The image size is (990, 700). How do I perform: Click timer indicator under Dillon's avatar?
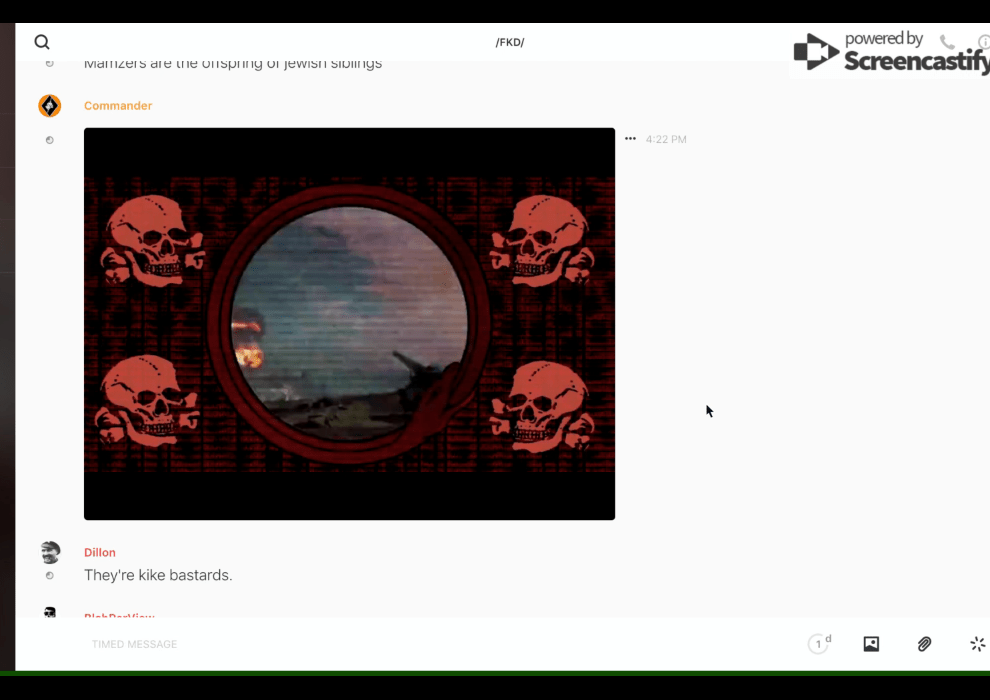[x=49, y=576]
